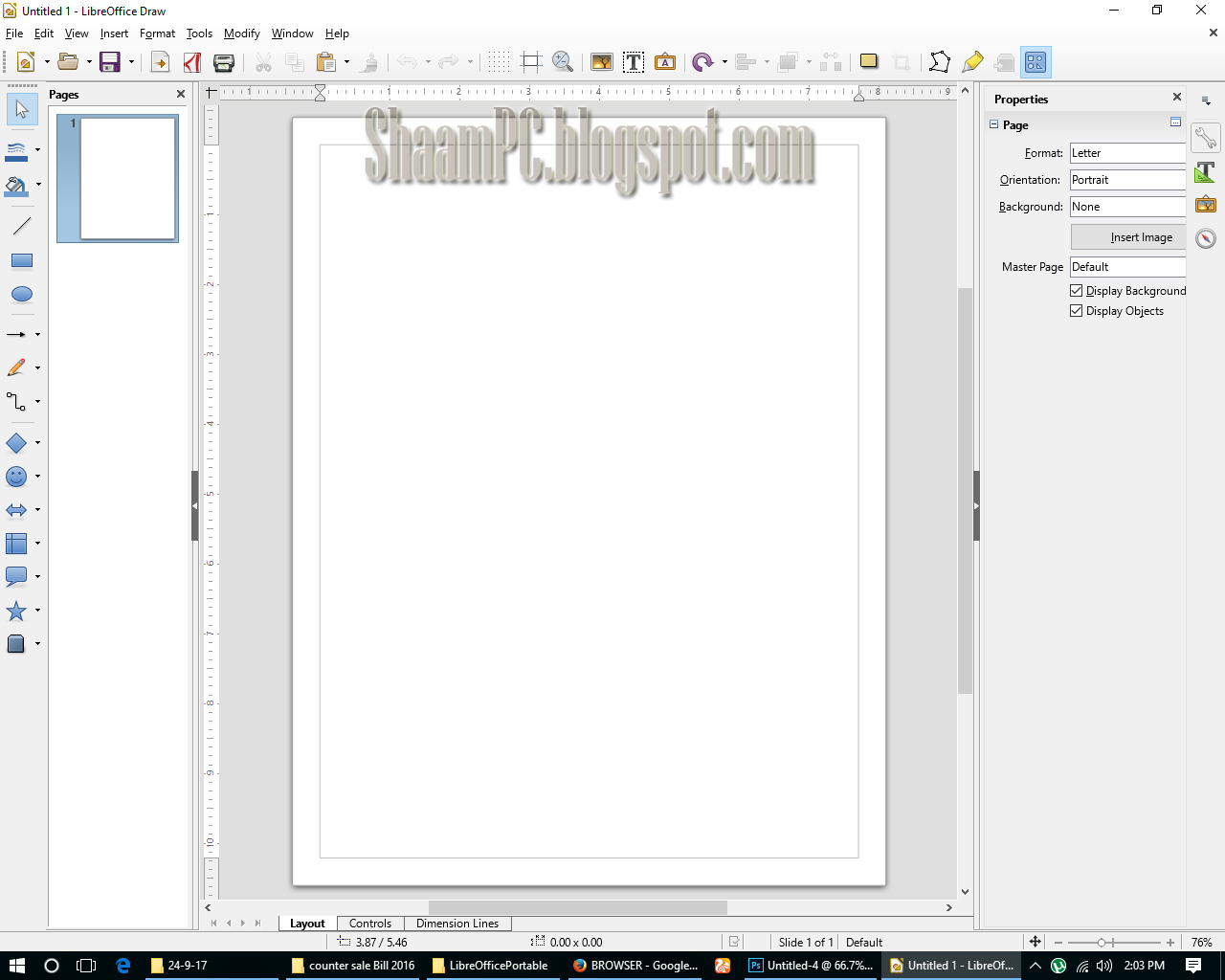Activate Edit Points tool

940,62
